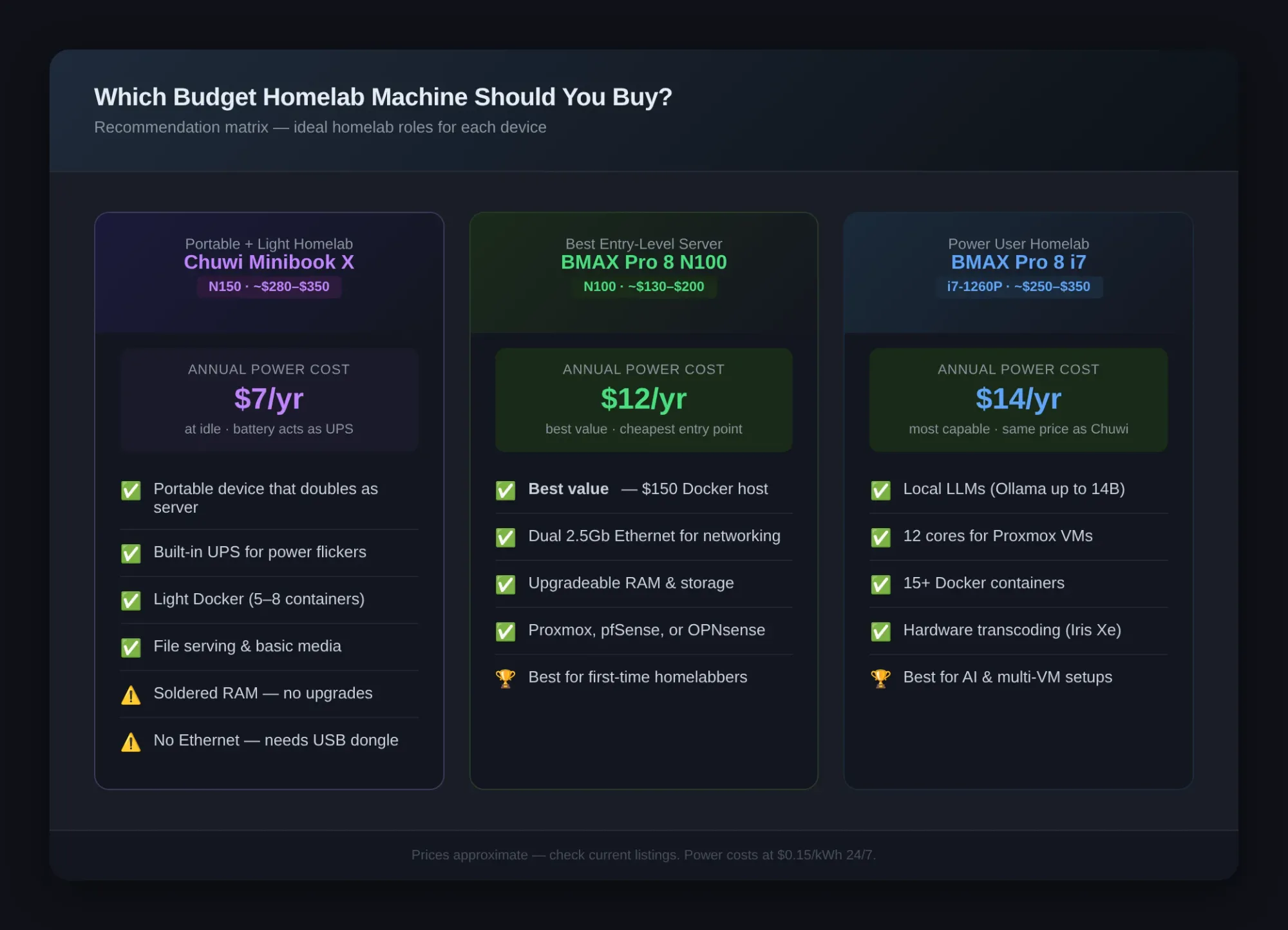Click the text 'Proxmox, pfSense, or OPNsense'

(x=647, y=631)
